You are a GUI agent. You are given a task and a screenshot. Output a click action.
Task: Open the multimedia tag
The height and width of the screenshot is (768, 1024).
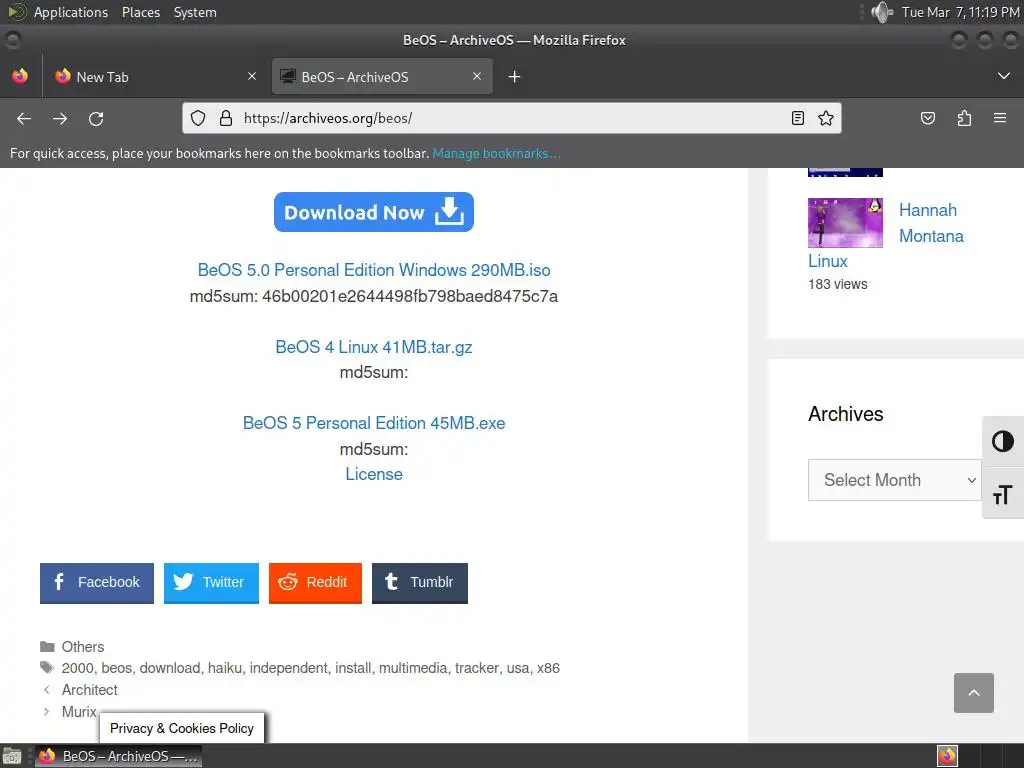tap(413, 668)
